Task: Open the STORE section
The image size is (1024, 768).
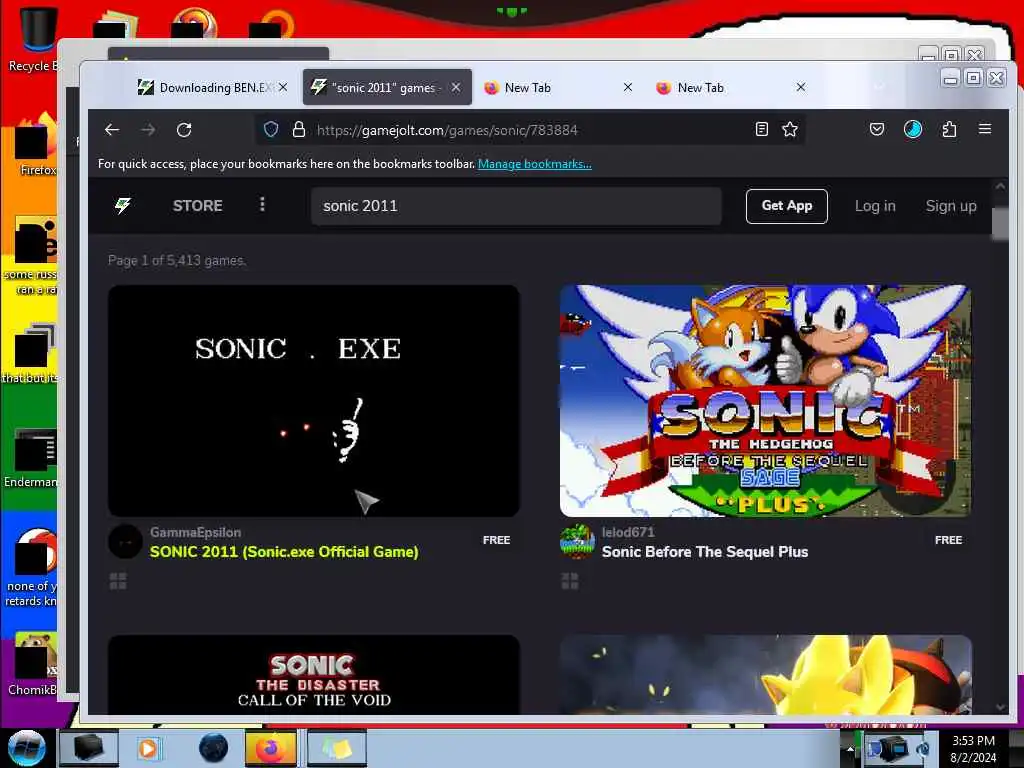Action: pos(197,206)
